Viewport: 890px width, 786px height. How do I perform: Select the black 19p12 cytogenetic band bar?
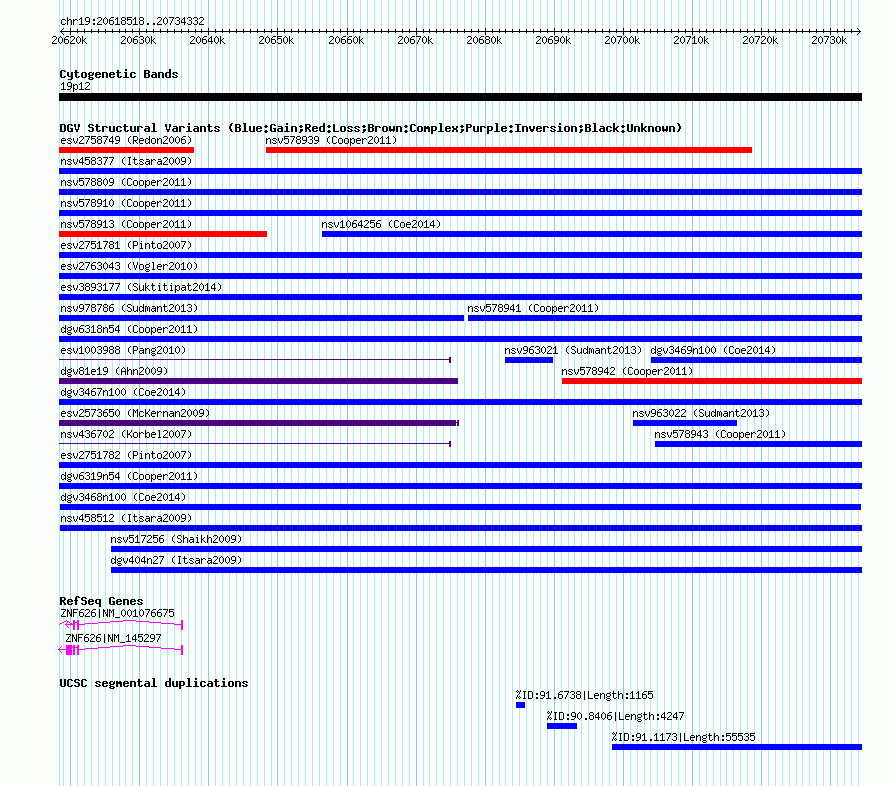tap(460, 97)
